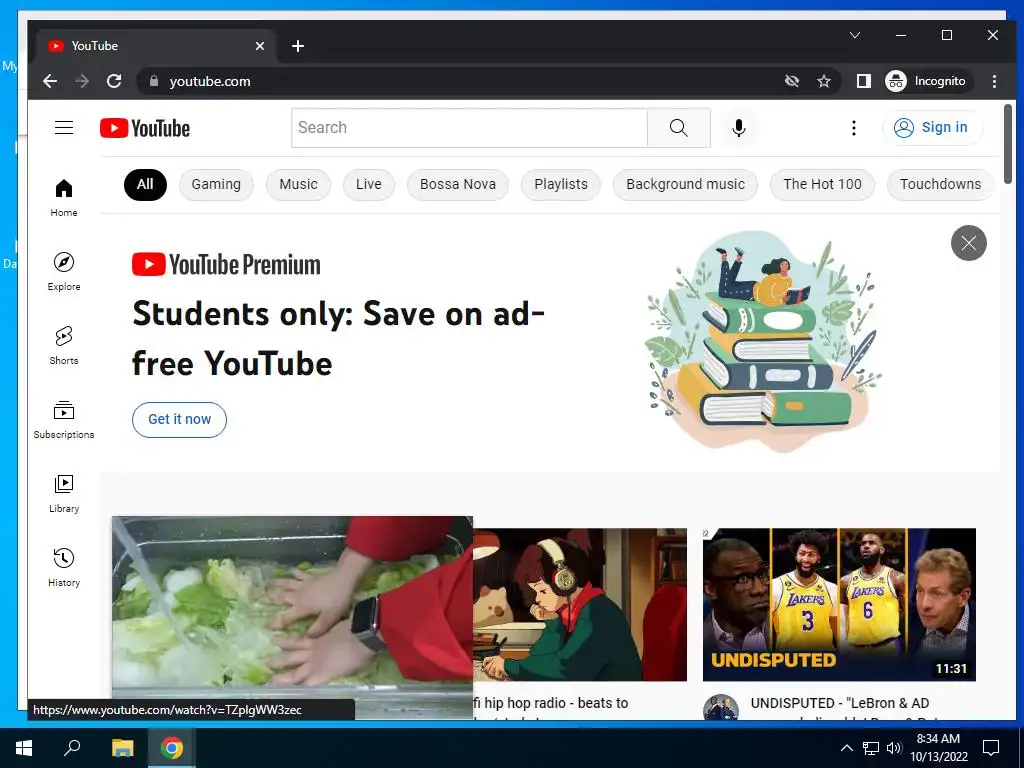Screen dimensions: 1024x768
Task: View site information lock icon
Action: click(154, 81)
